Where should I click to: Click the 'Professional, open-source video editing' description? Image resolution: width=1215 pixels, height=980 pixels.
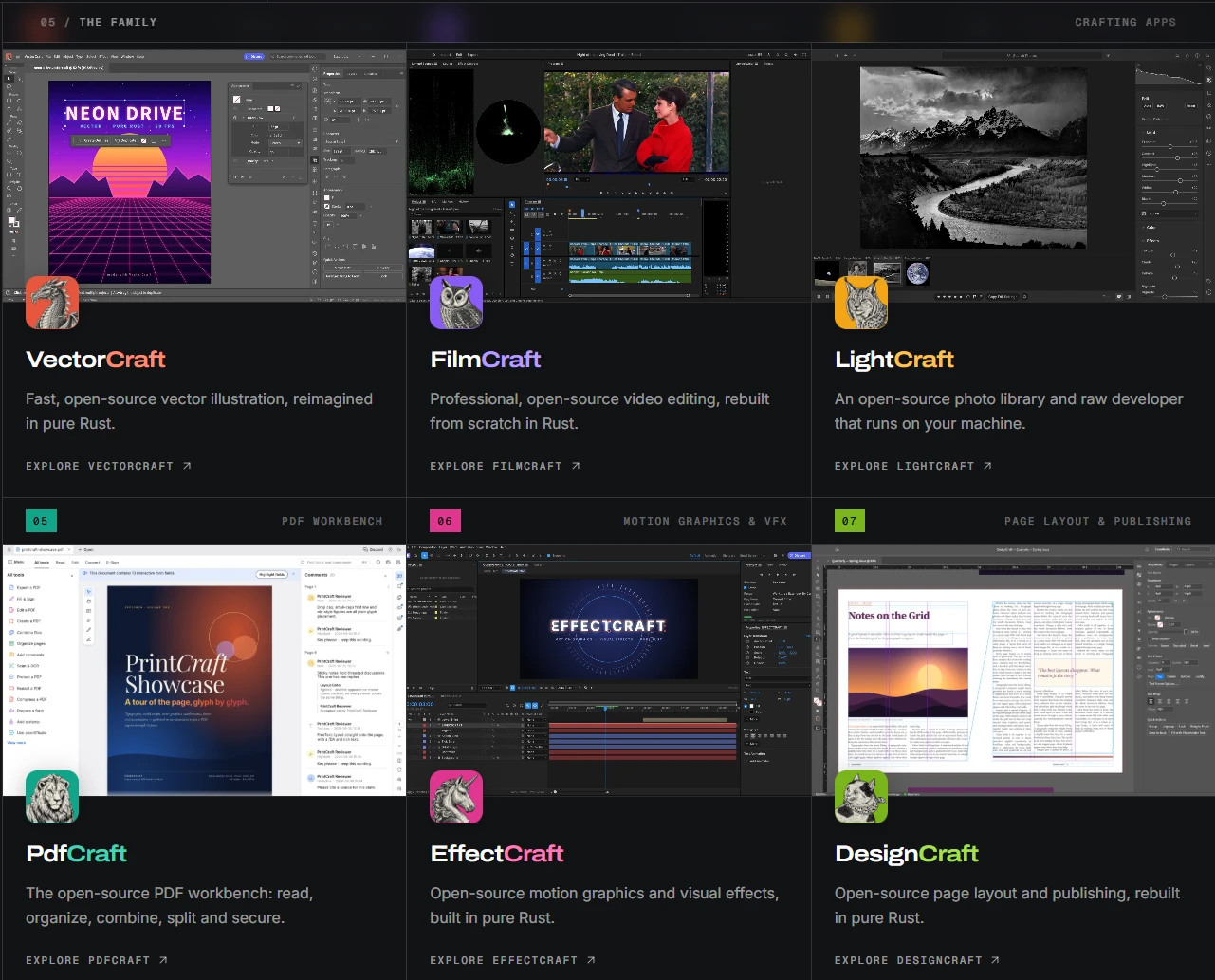599,411
